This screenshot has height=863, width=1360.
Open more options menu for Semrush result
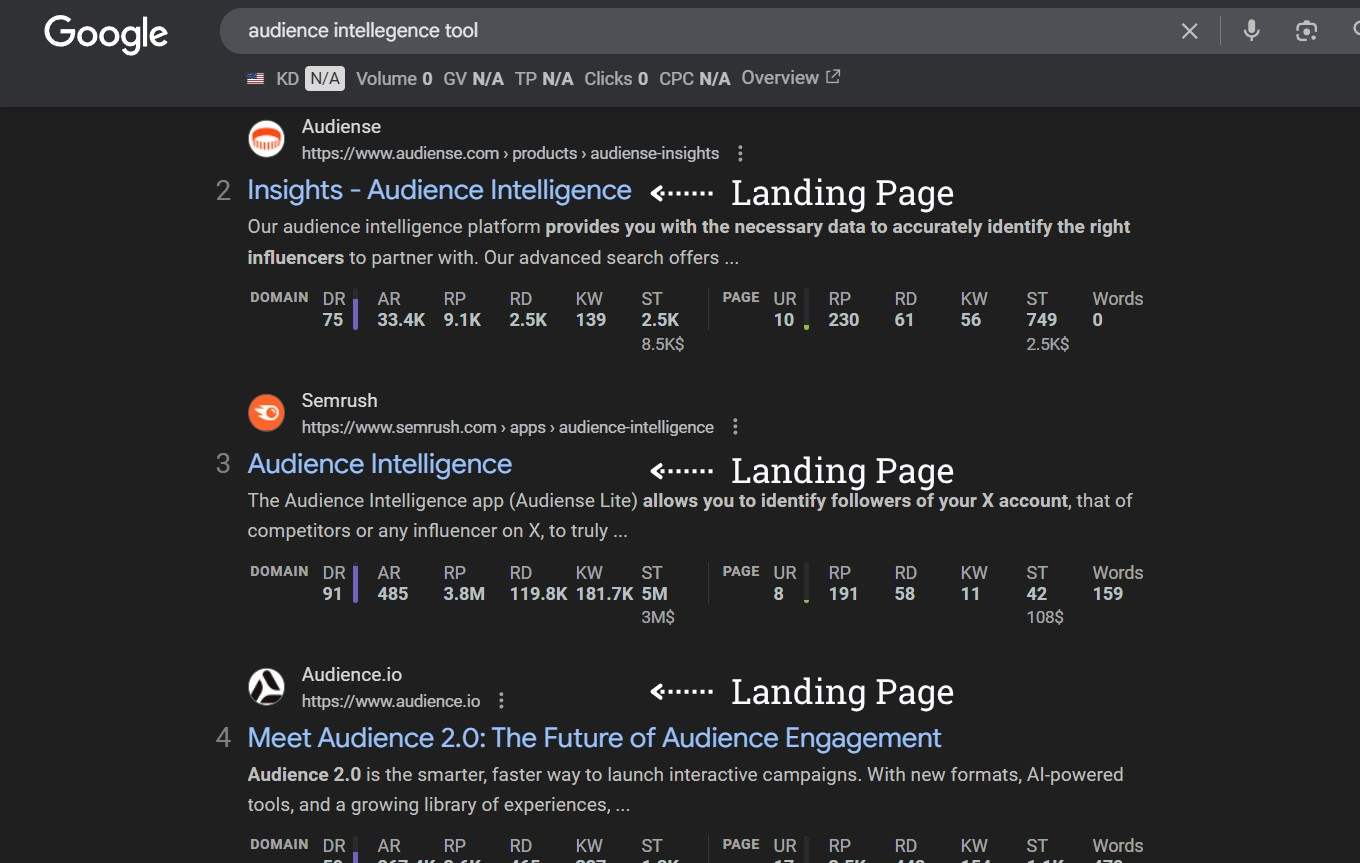735,427
